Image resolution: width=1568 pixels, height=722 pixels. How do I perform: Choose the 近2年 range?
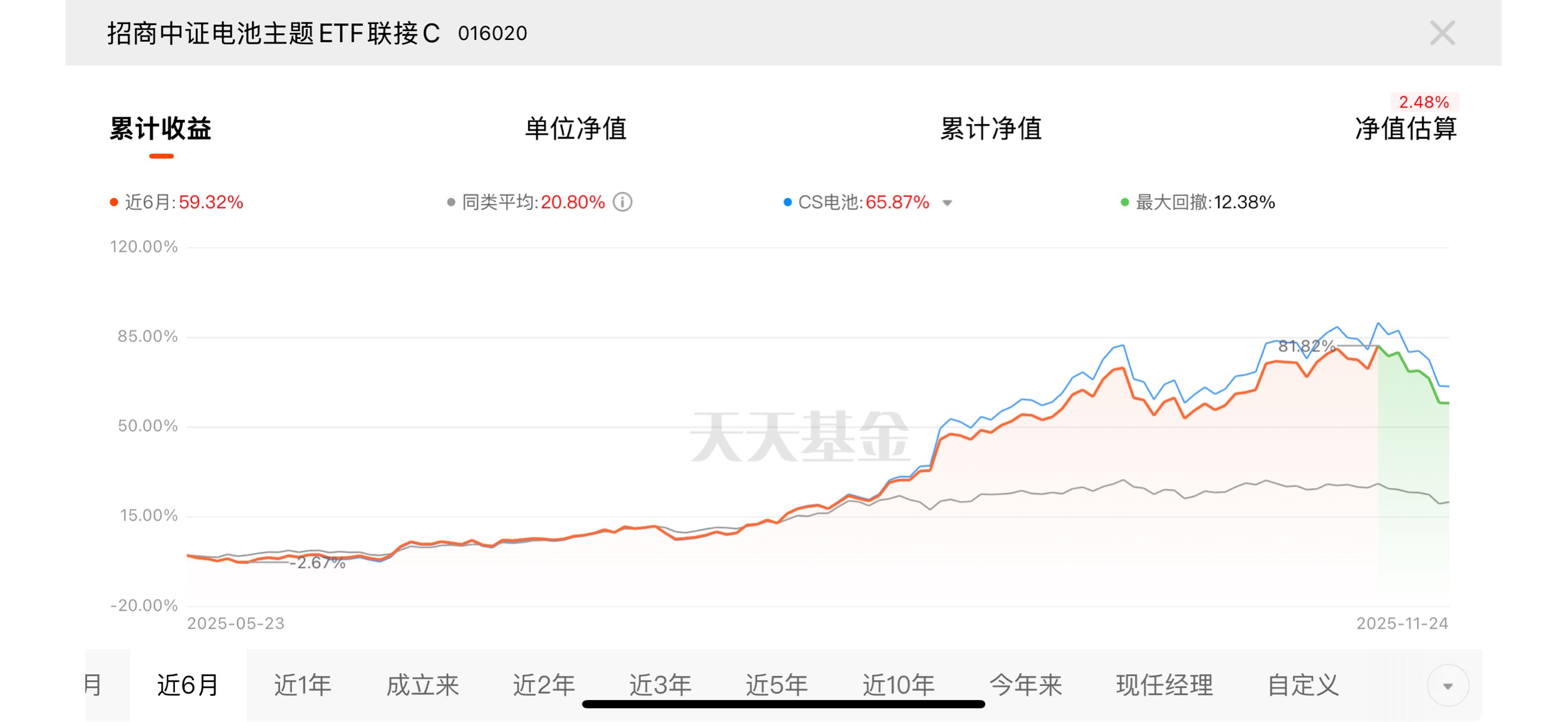(544, 686)
